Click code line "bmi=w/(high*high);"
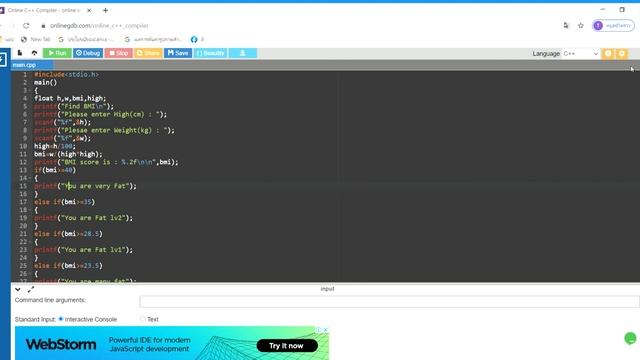640x360 pixels. [x=68, y=154]
